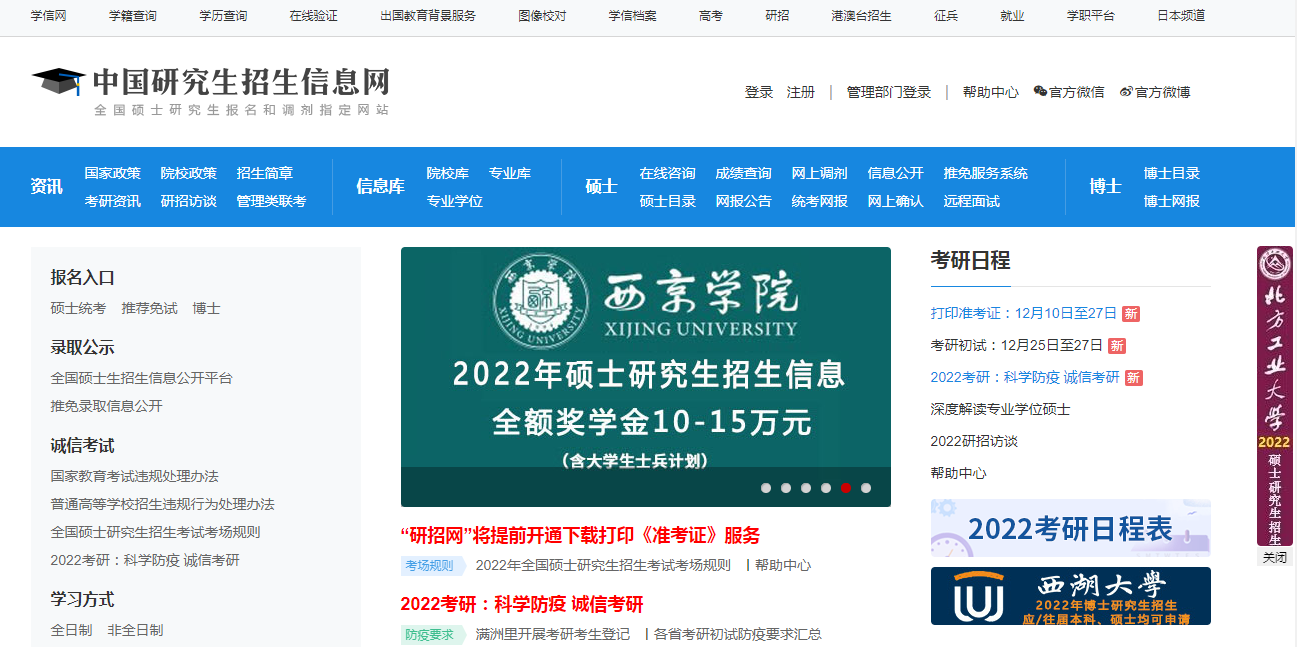Open the 2022考研日程表 banner
This screenshot has height=647, width=1297.
pyautogui.click(x=1071, y=528)
